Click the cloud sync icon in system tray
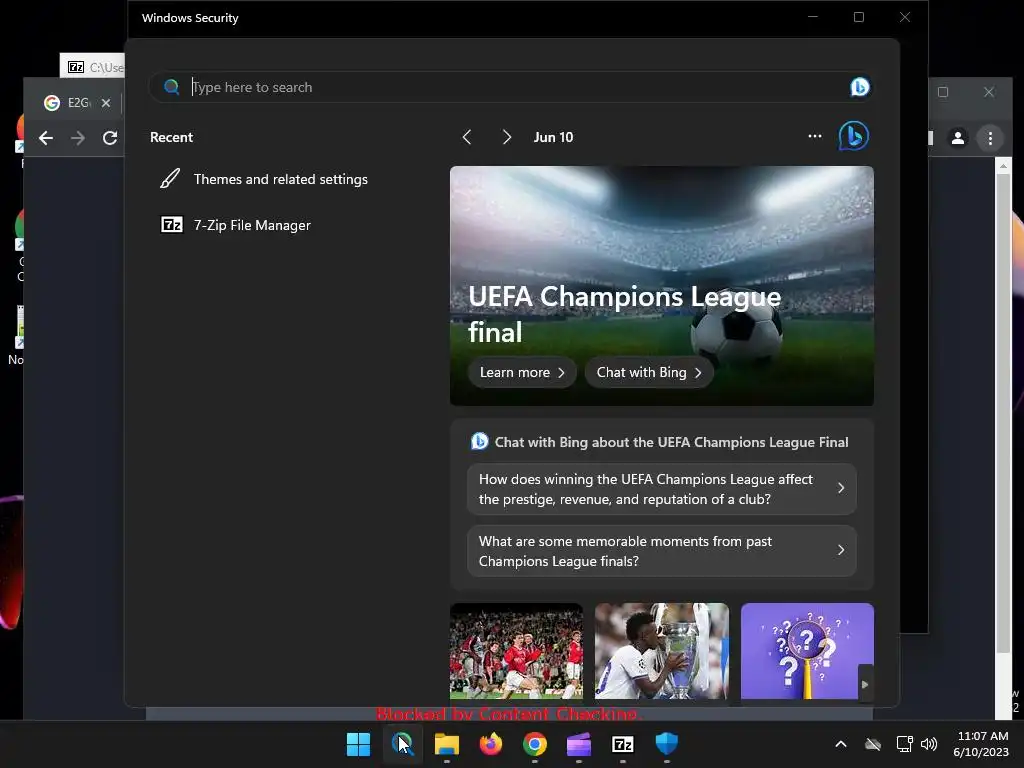Image resolution: width=1024 pixels, height=768 pixels. coord(872,744)
